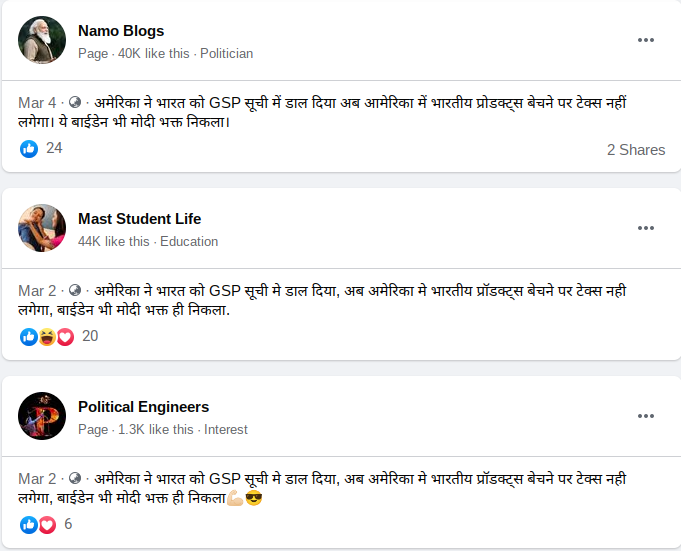View the 2 Shares on Namo Blogs post
681x551 pixels.
(x=635, y=150)
